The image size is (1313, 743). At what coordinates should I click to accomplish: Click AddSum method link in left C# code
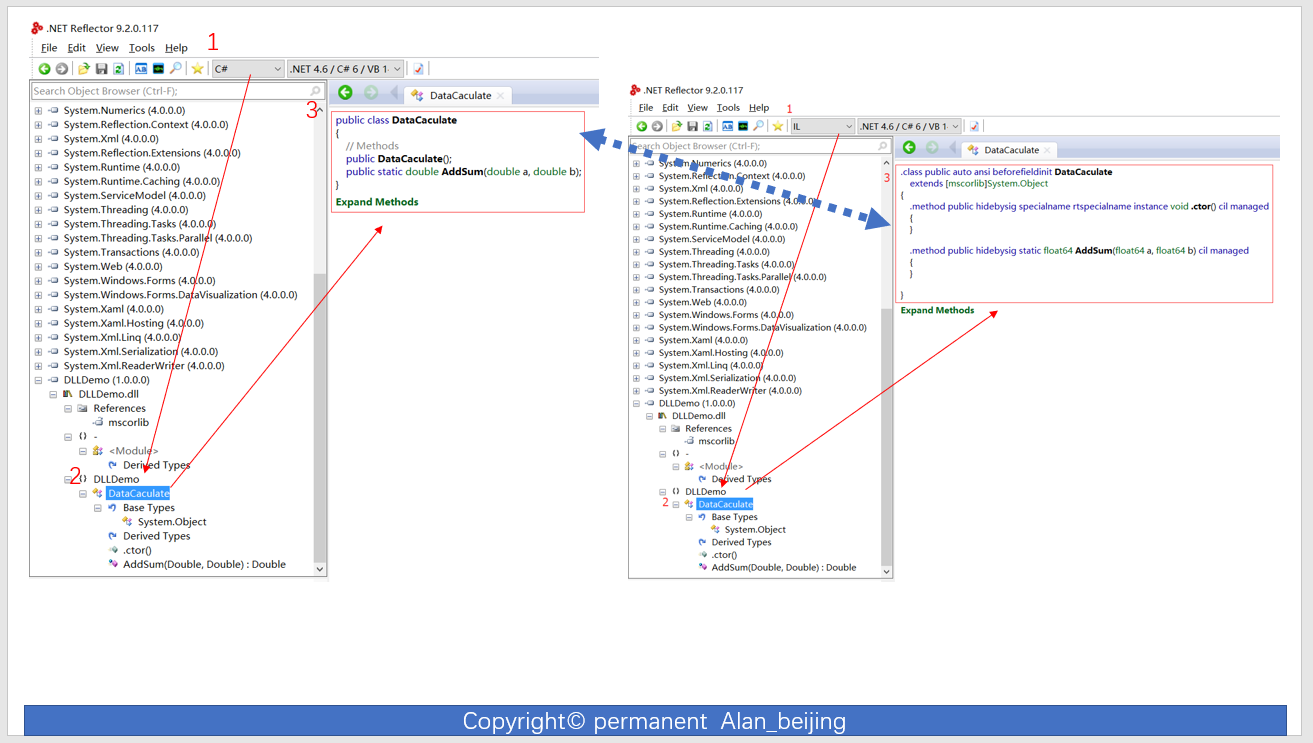point(462,172)
